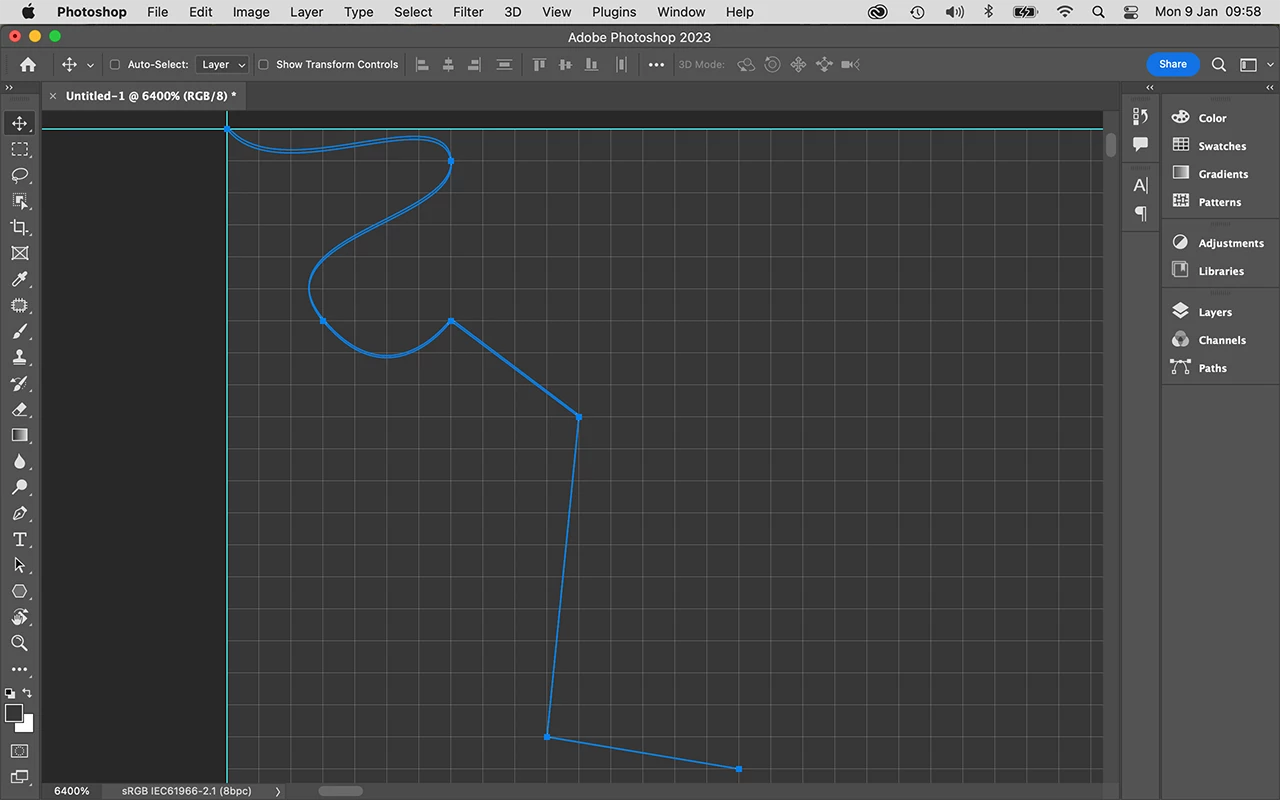Select the Dodge tool
The height and width of the screenshot is (800, 1280).
19,487
